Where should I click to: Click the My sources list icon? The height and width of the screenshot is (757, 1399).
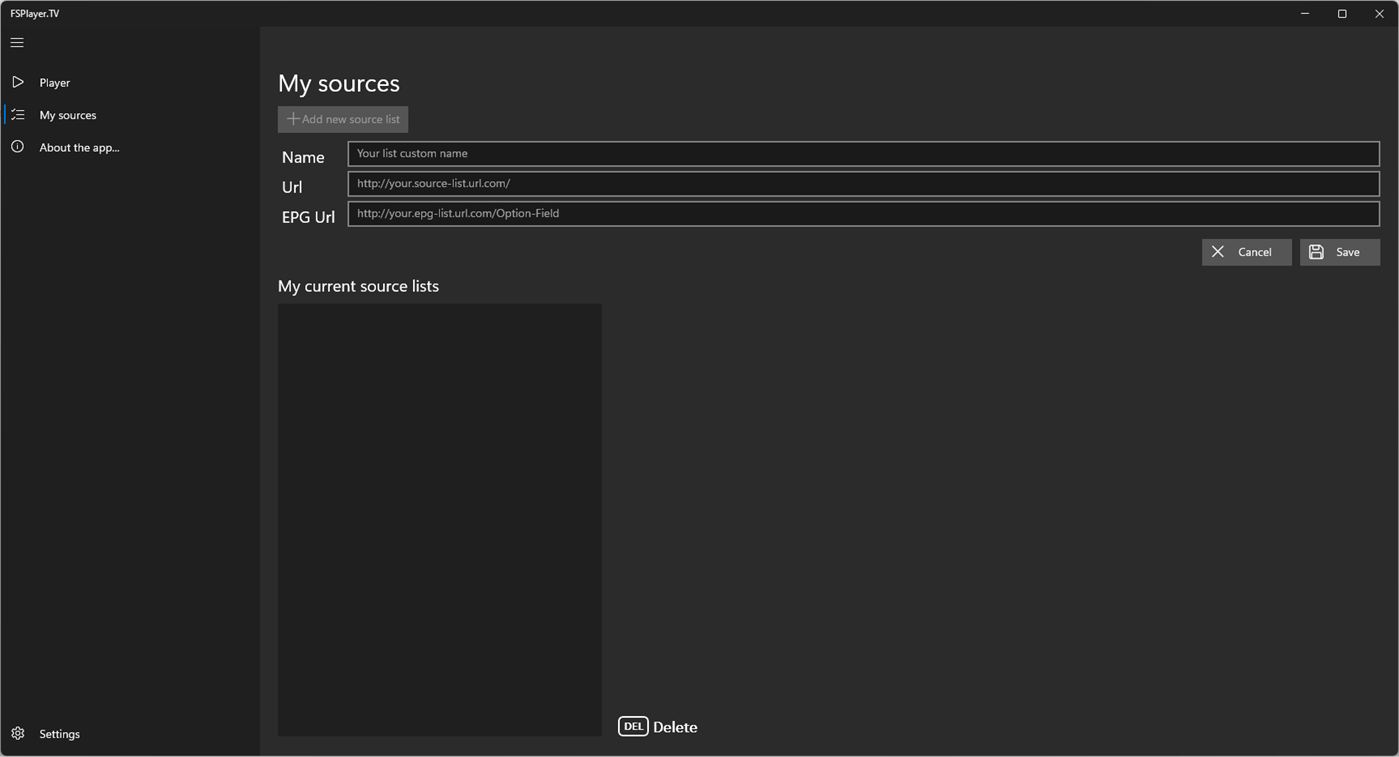(17, 114)
